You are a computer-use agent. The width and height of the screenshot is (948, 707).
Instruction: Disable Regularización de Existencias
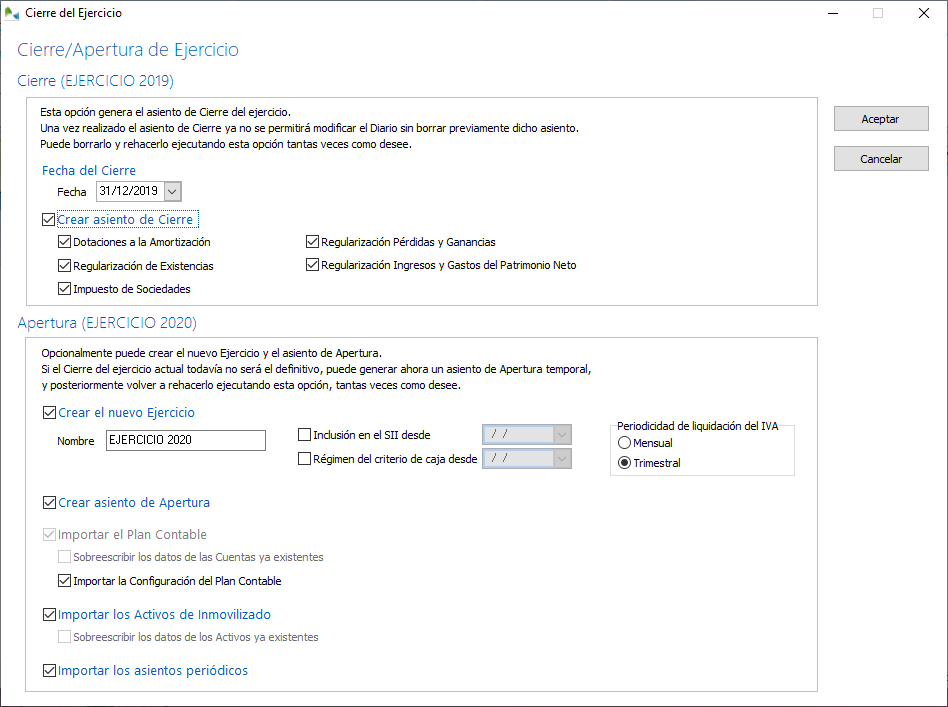(65, 266)
